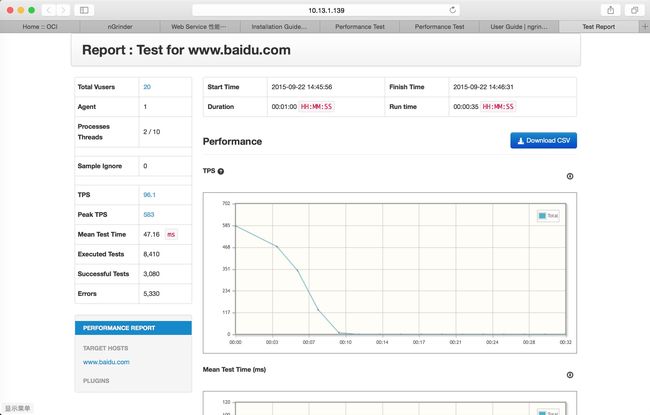Click the TPS value 96.1
650x415 pixels.
tap(149, 195)
